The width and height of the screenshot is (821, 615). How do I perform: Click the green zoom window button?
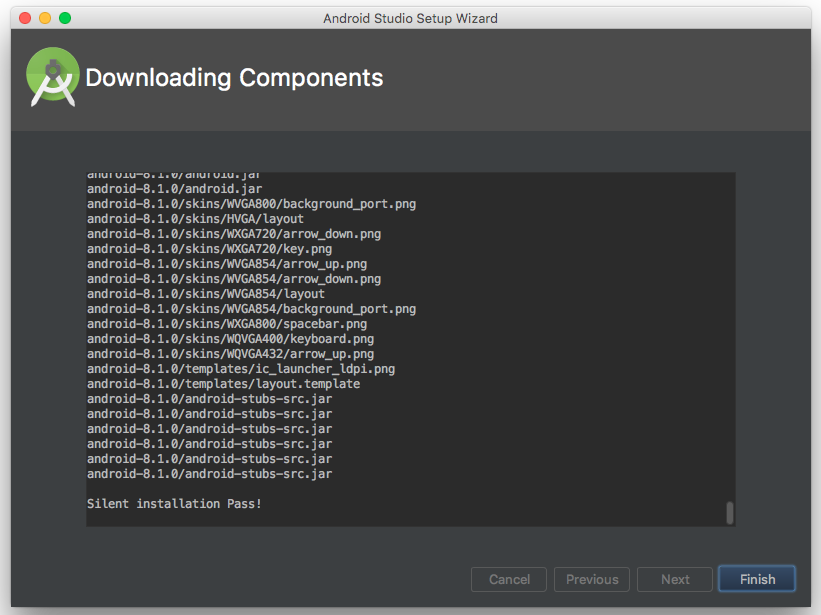(x=65, y=18)
